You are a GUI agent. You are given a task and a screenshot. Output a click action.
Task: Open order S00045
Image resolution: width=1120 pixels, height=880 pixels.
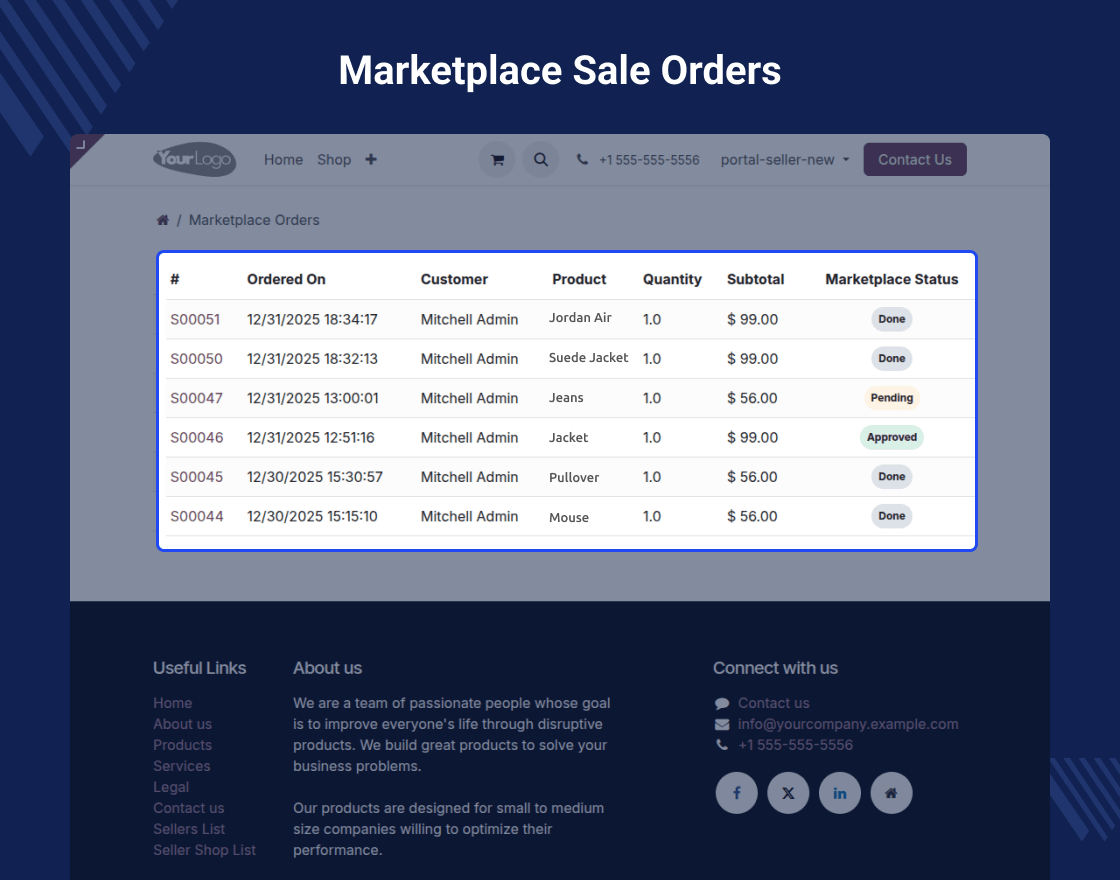click(196, 476)
